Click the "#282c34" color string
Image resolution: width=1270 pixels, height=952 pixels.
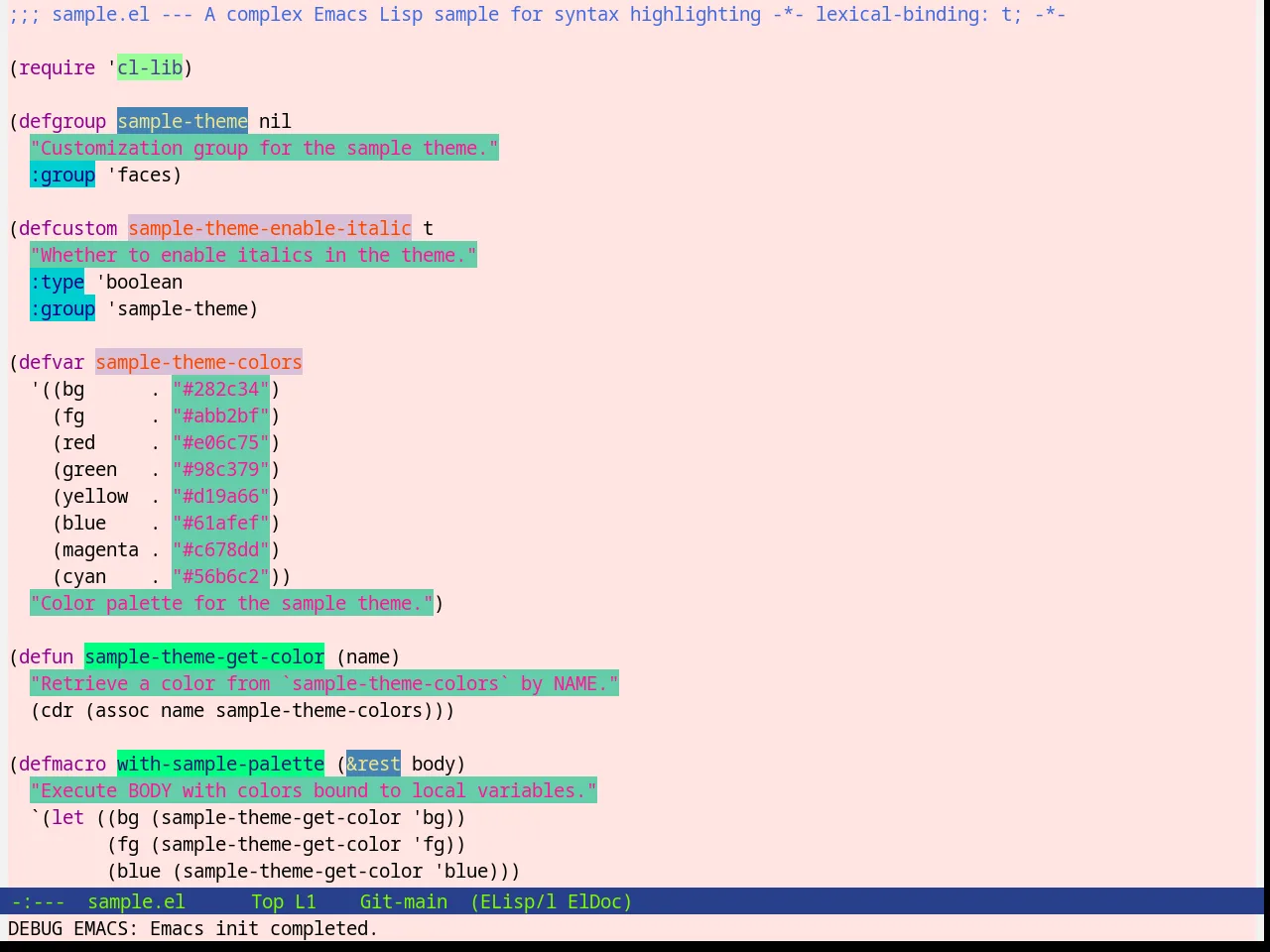pos(220,389)
